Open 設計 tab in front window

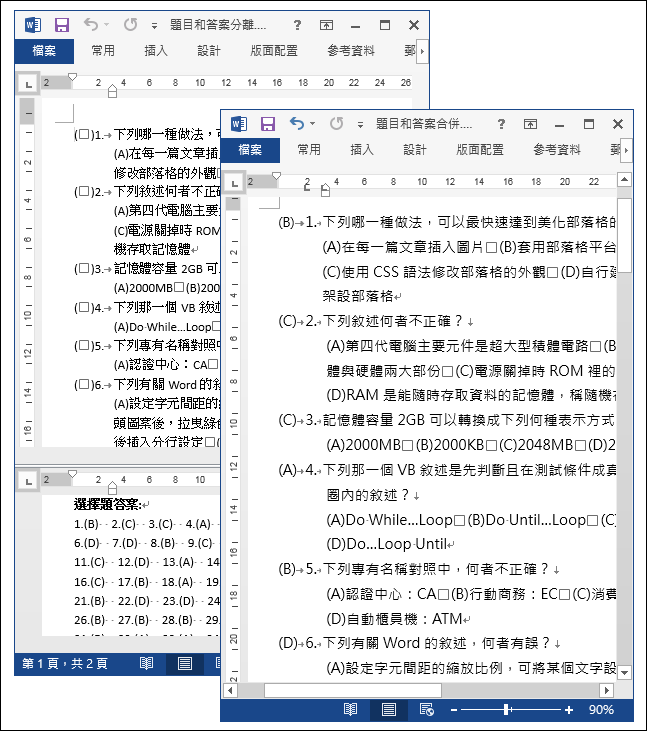point(414,150)
